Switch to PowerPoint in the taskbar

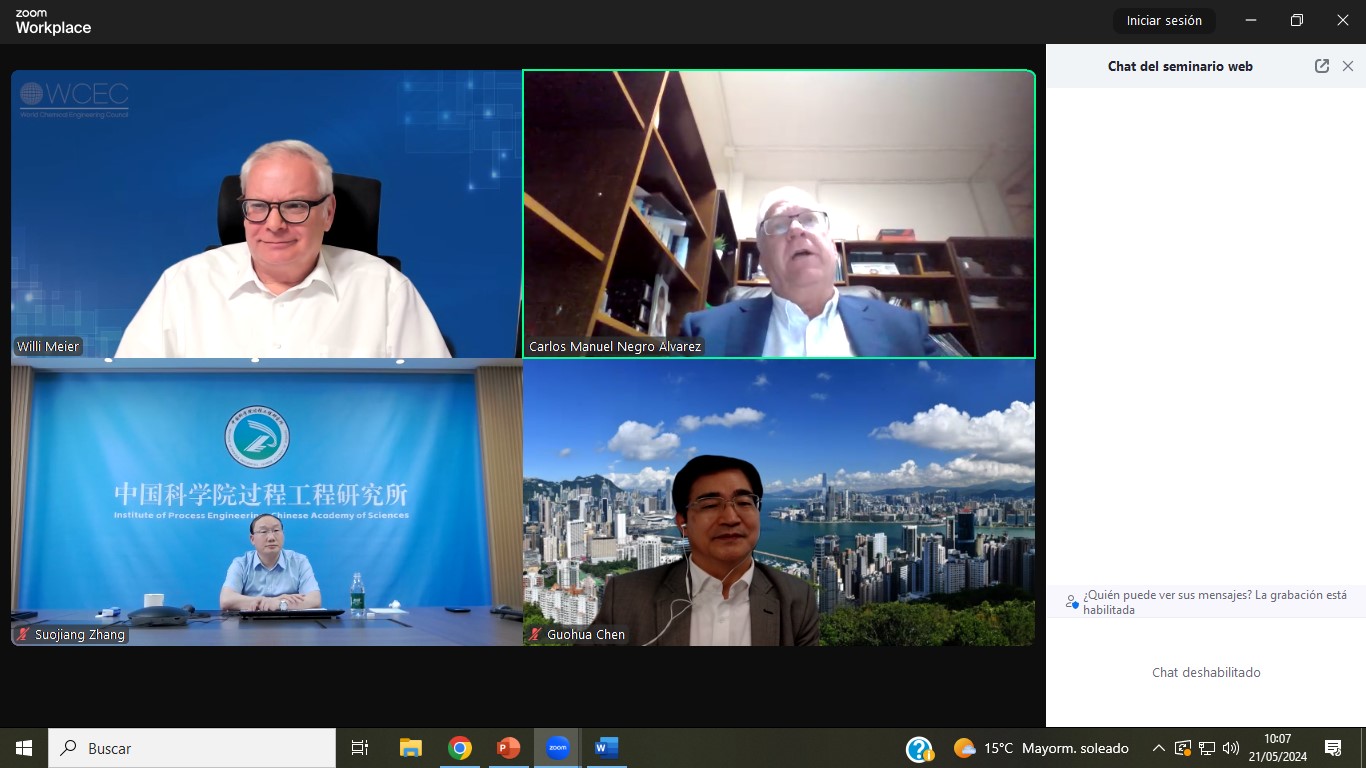tap(509, 748)
